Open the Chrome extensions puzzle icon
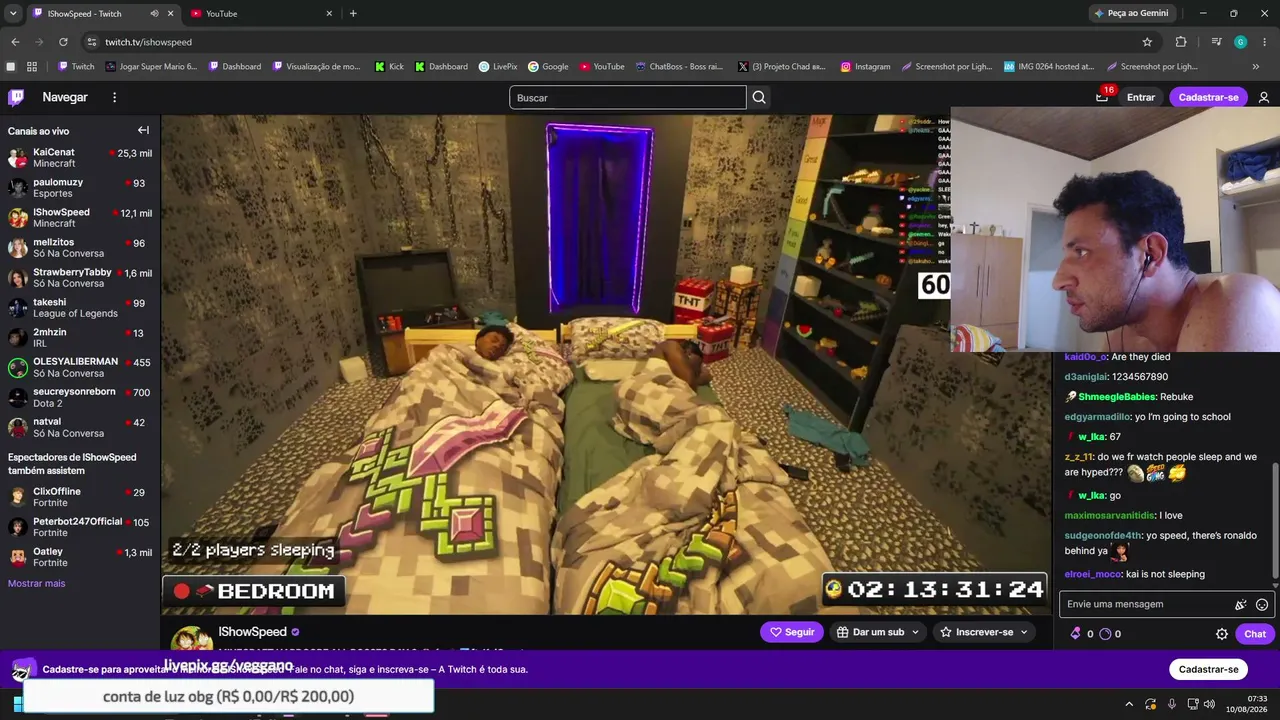 tap(1181, 42)
